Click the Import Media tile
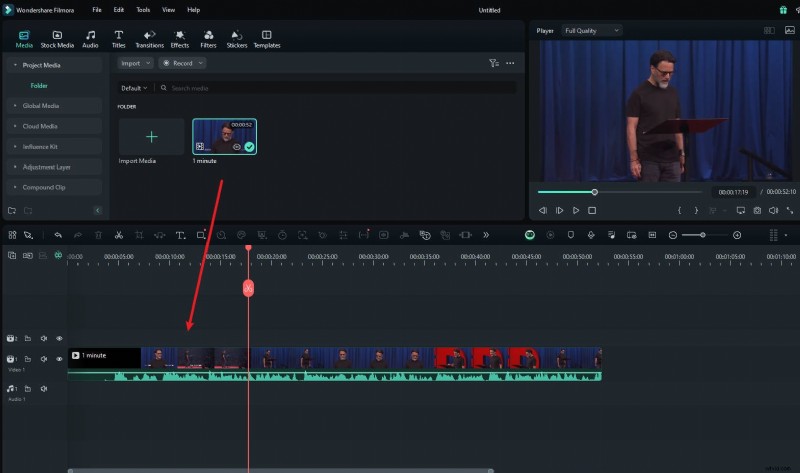800x473 pixels. click(x=151, y=137)
